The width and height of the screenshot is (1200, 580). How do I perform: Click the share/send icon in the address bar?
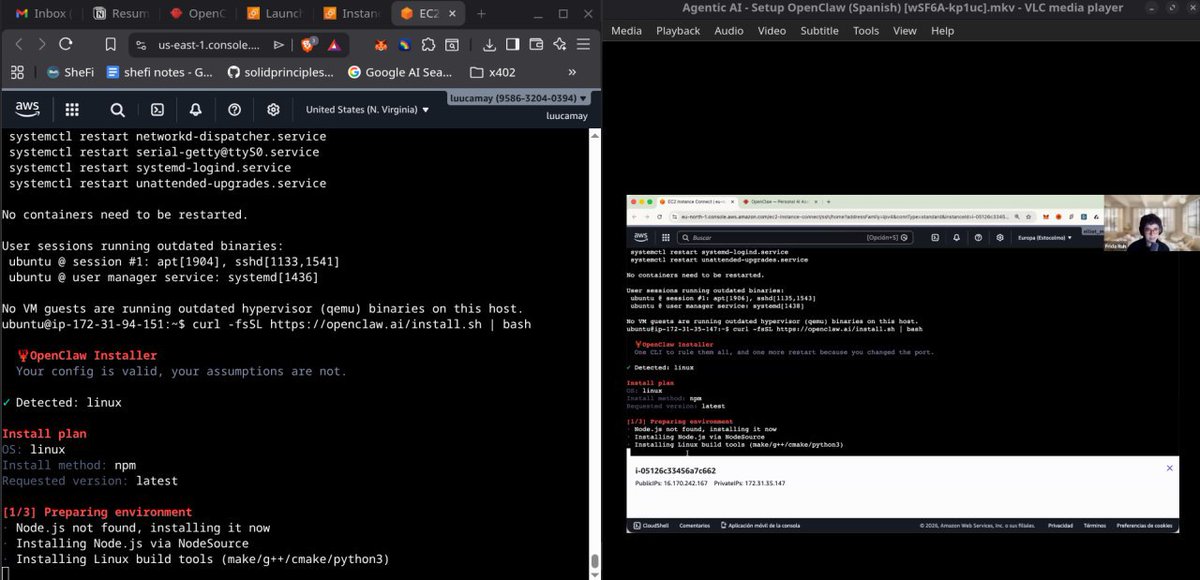tap(279, 45)
